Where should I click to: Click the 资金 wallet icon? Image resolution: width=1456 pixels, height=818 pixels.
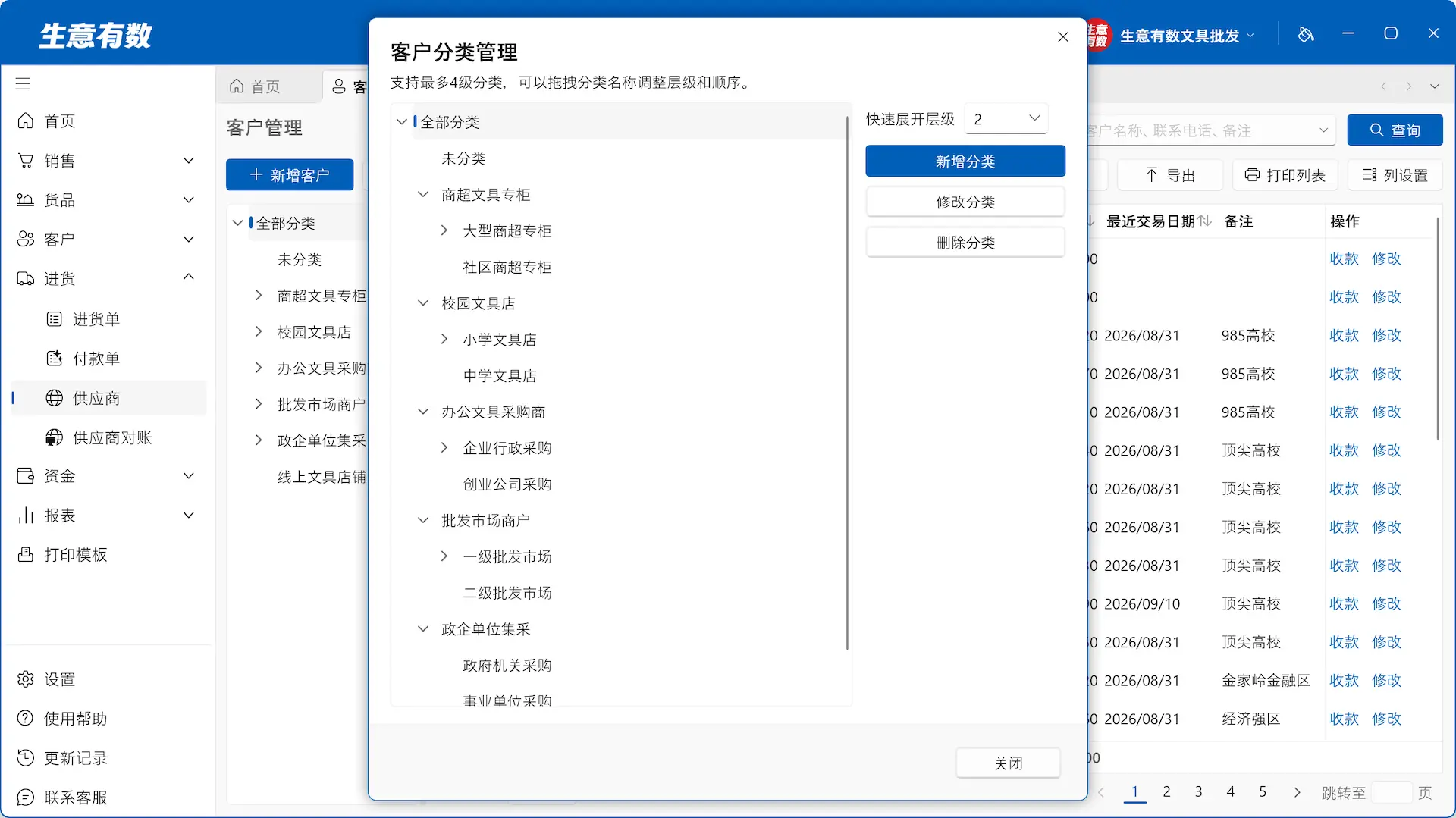[26, 475]
